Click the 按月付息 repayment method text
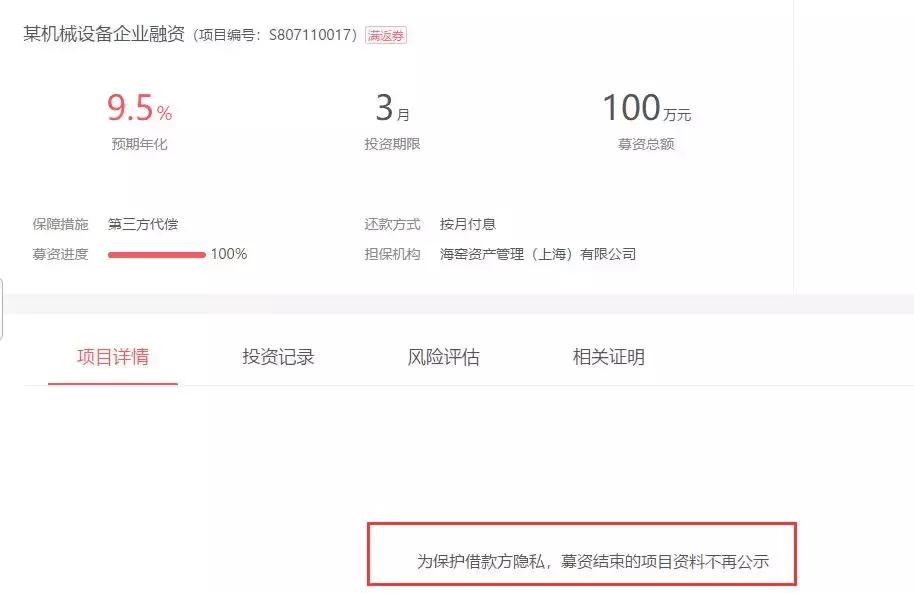Viewport: 914px width, 593px height. pyautogui.click(x=467, y=224)
